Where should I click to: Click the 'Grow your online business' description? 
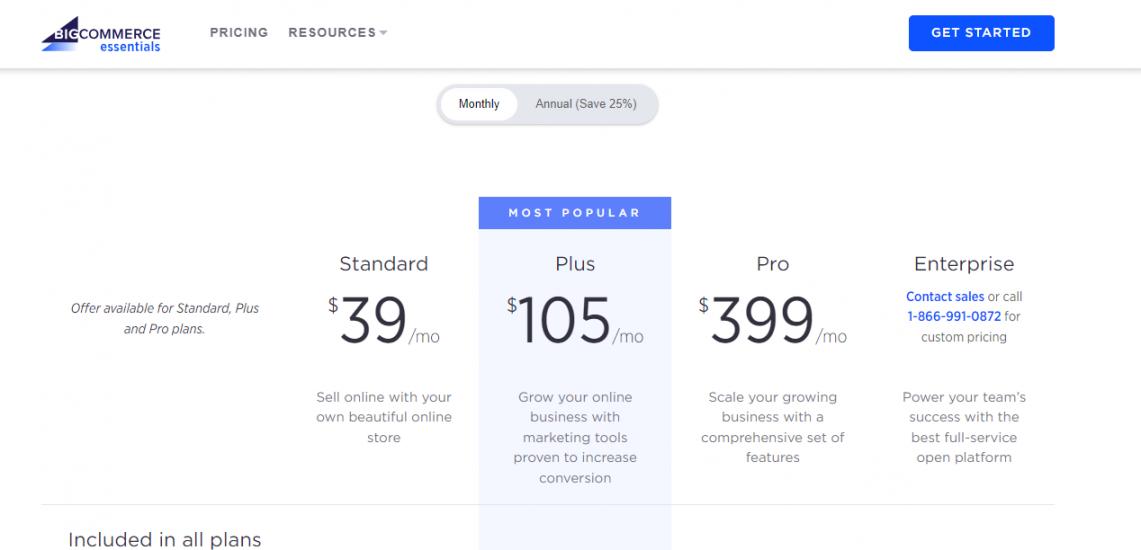575,438
